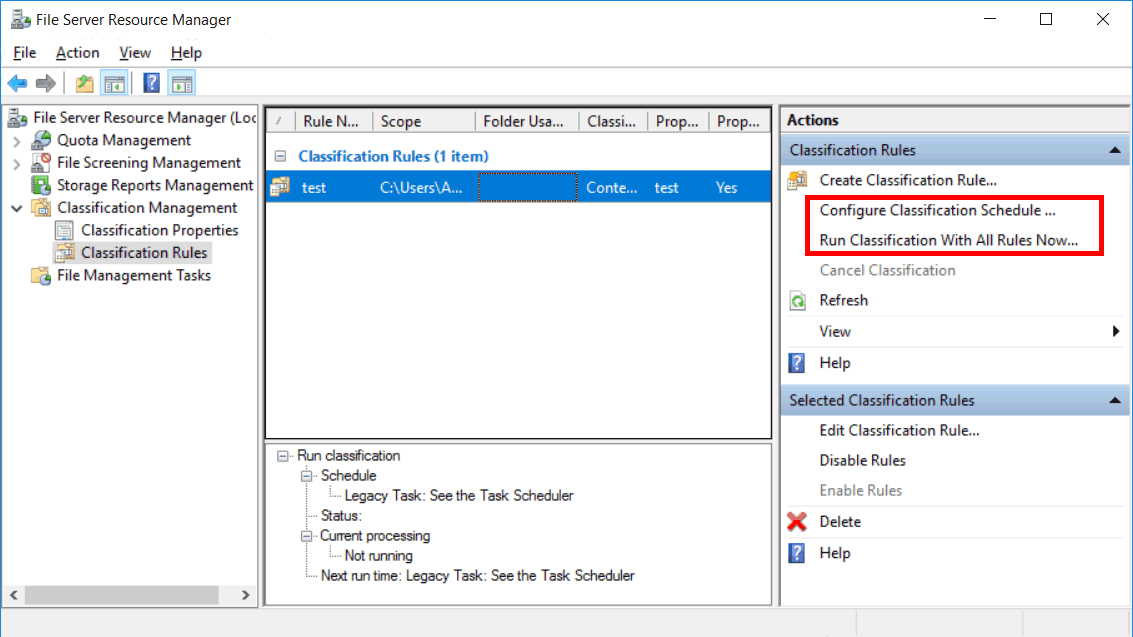
Task: Click the test rule row icon
Action: tap(280, 187)
